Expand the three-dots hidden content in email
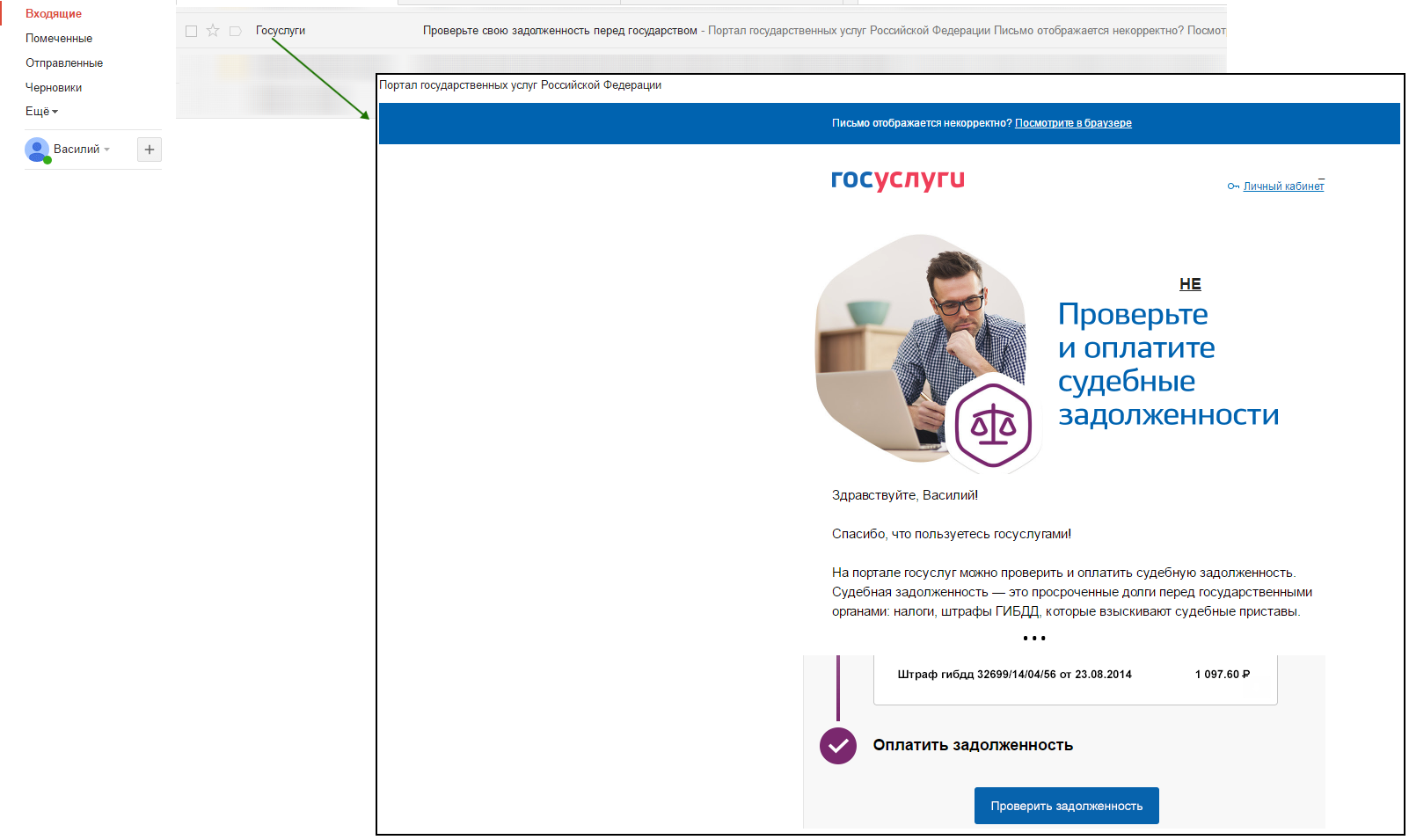1409x840 pixels. pos(1034,638)
